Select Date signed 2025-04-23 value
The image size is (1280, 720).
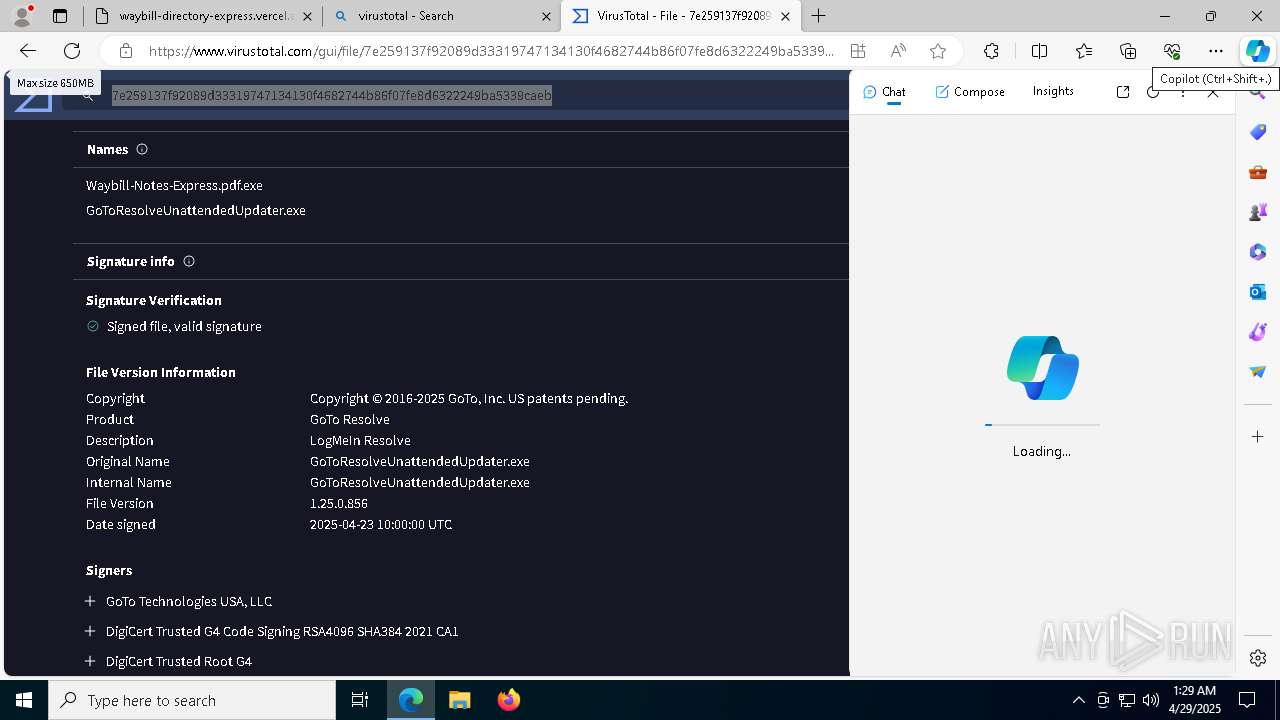coord(381,524)
